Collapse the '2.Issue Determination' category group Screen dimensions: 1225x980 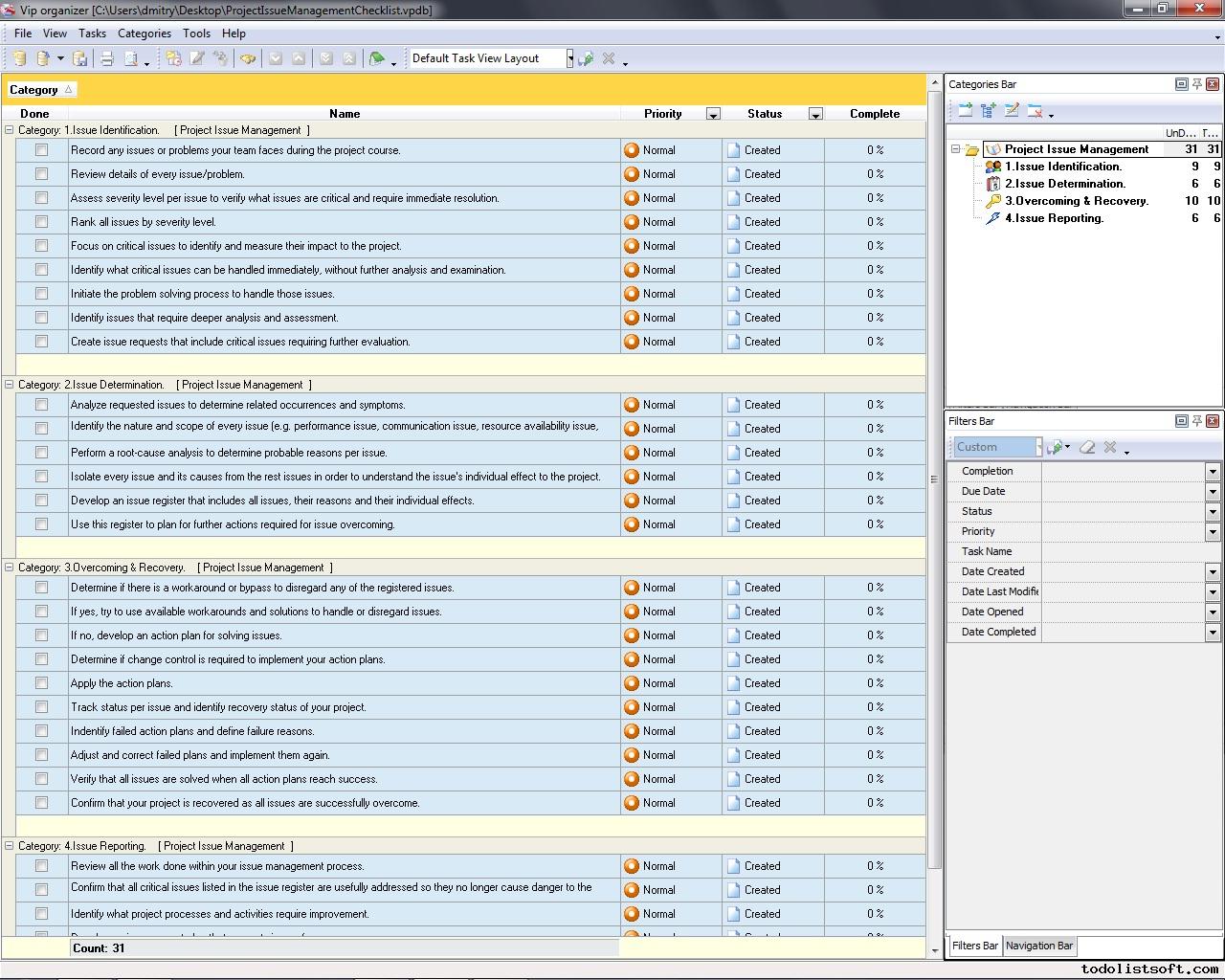pos(10,385)
